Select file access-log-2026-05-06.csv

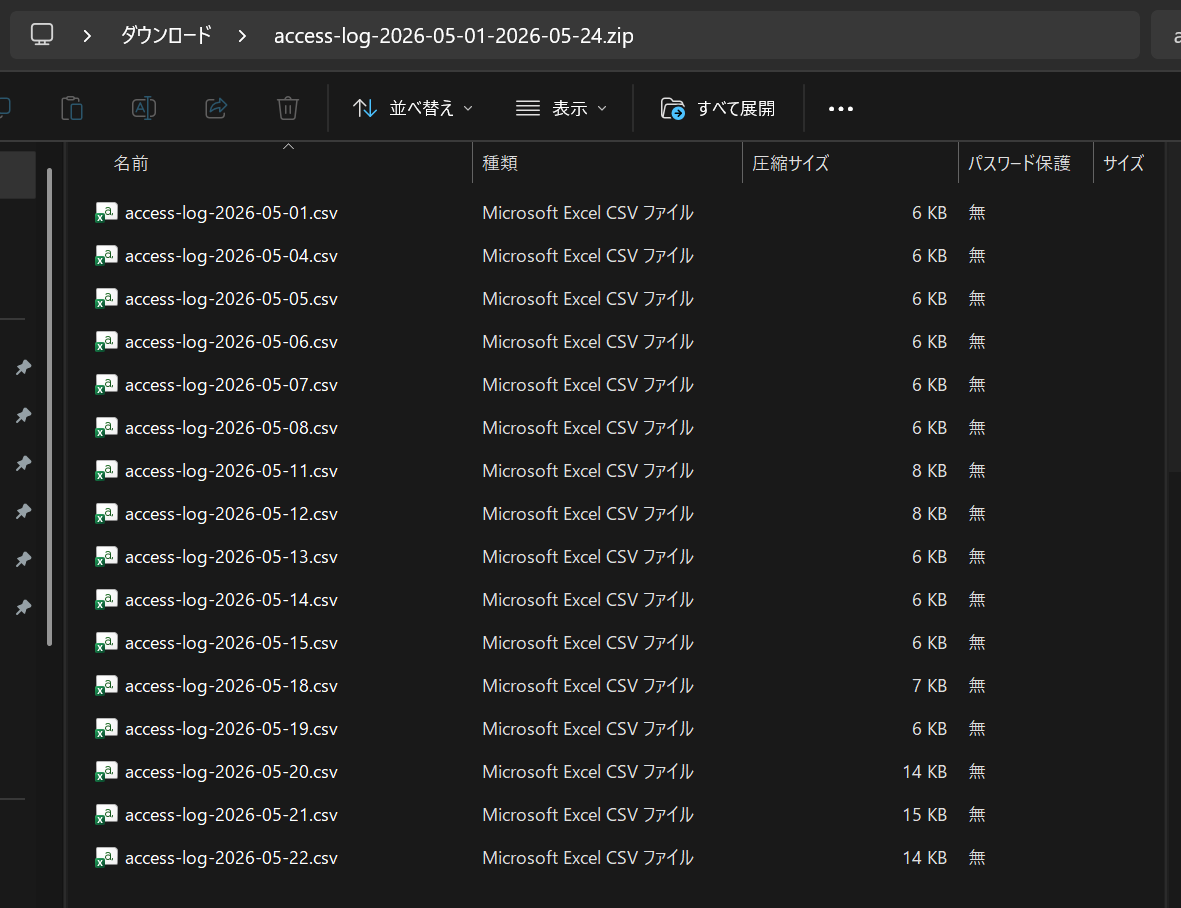tap(231, 342)
